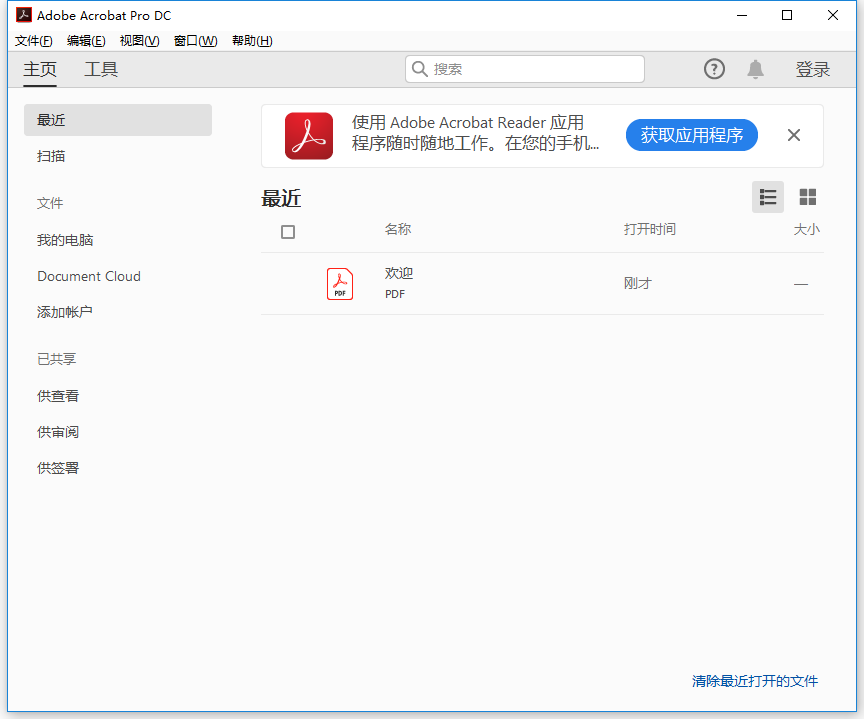
Task: Click 添加帐户 in the sidebar
Action: pyautogui.click(x=64, y=312)
